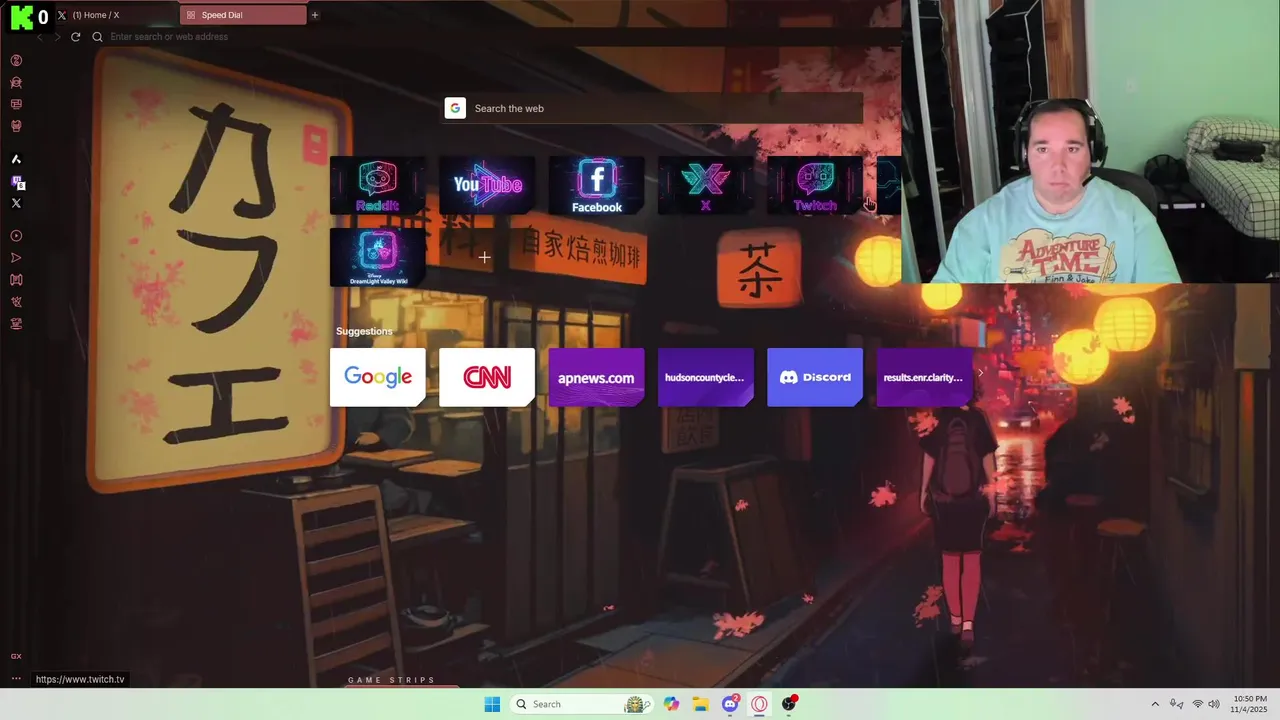The height and width of the screenshot is (720, 1280).
Task: Open the CNN suggestion tile
Action: click(x=487, y=377)
